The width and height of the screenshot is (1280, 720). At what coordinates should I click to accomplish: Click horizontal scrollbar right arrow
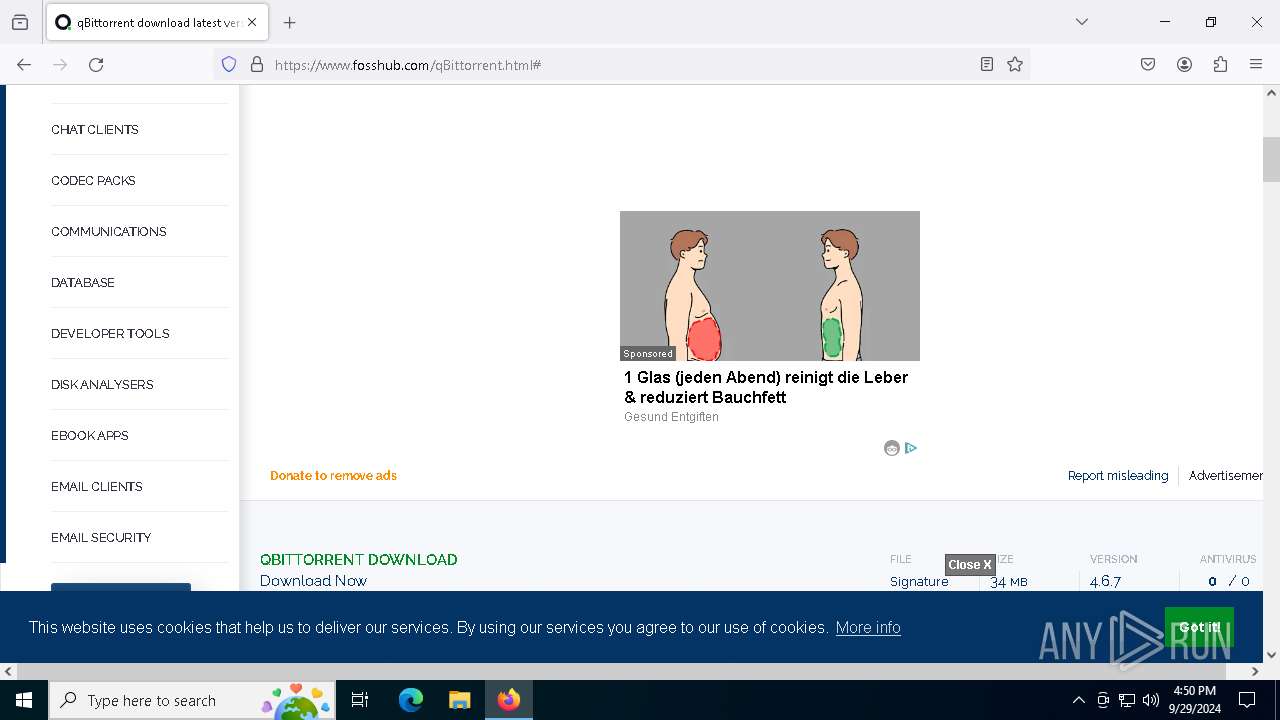click(x=1255, y=672)
